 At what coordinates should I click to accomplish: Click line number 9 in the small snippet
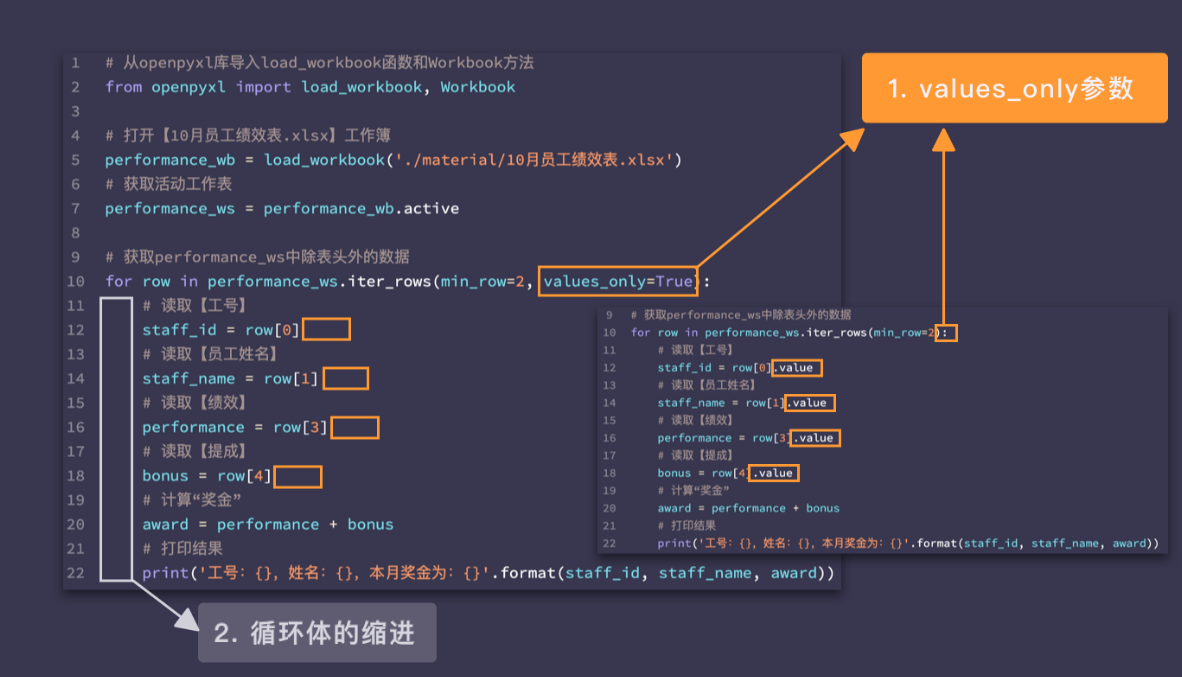pos(609,315)
